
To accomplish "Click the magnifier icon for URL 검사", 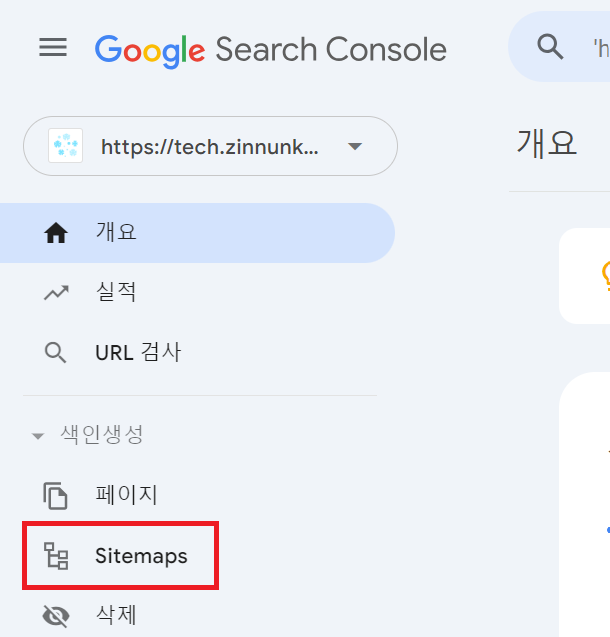I will click(56, 353).
